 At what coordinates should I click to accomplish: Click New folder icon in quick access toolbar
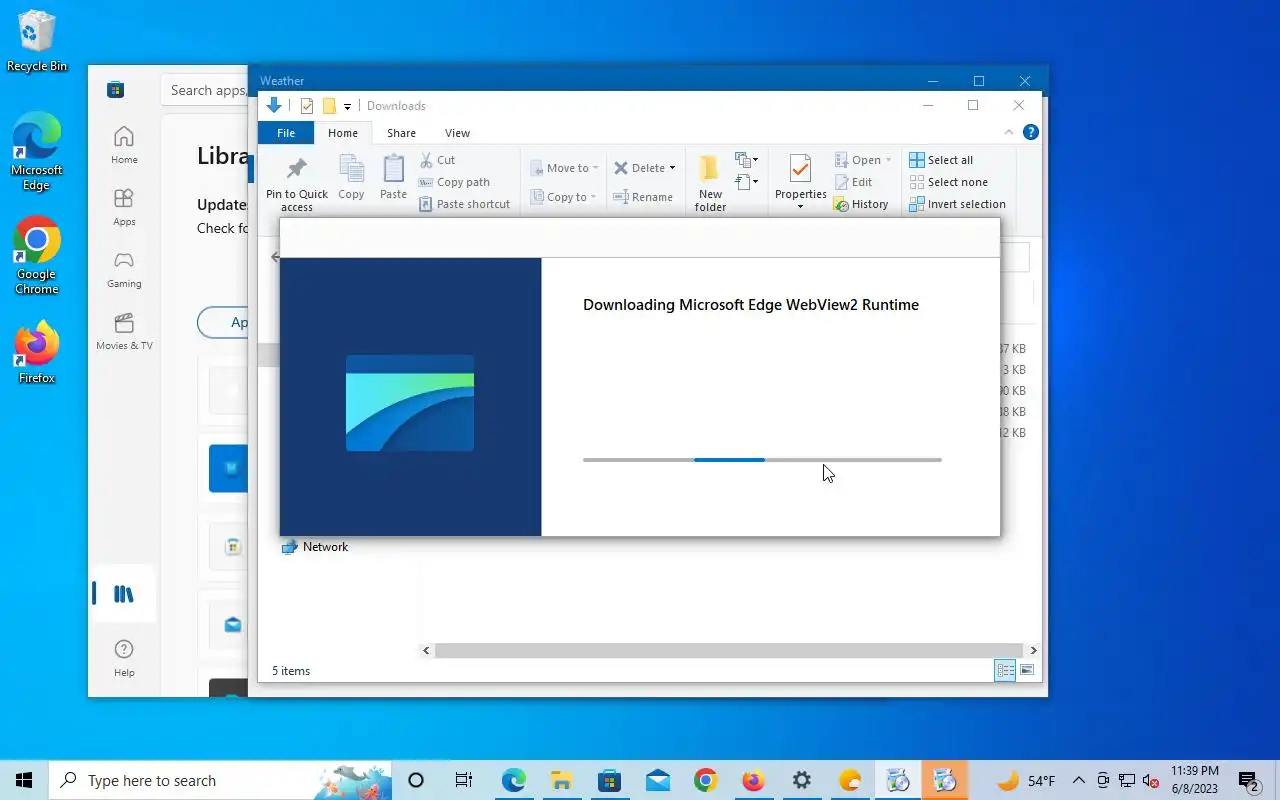click(329, 106)
